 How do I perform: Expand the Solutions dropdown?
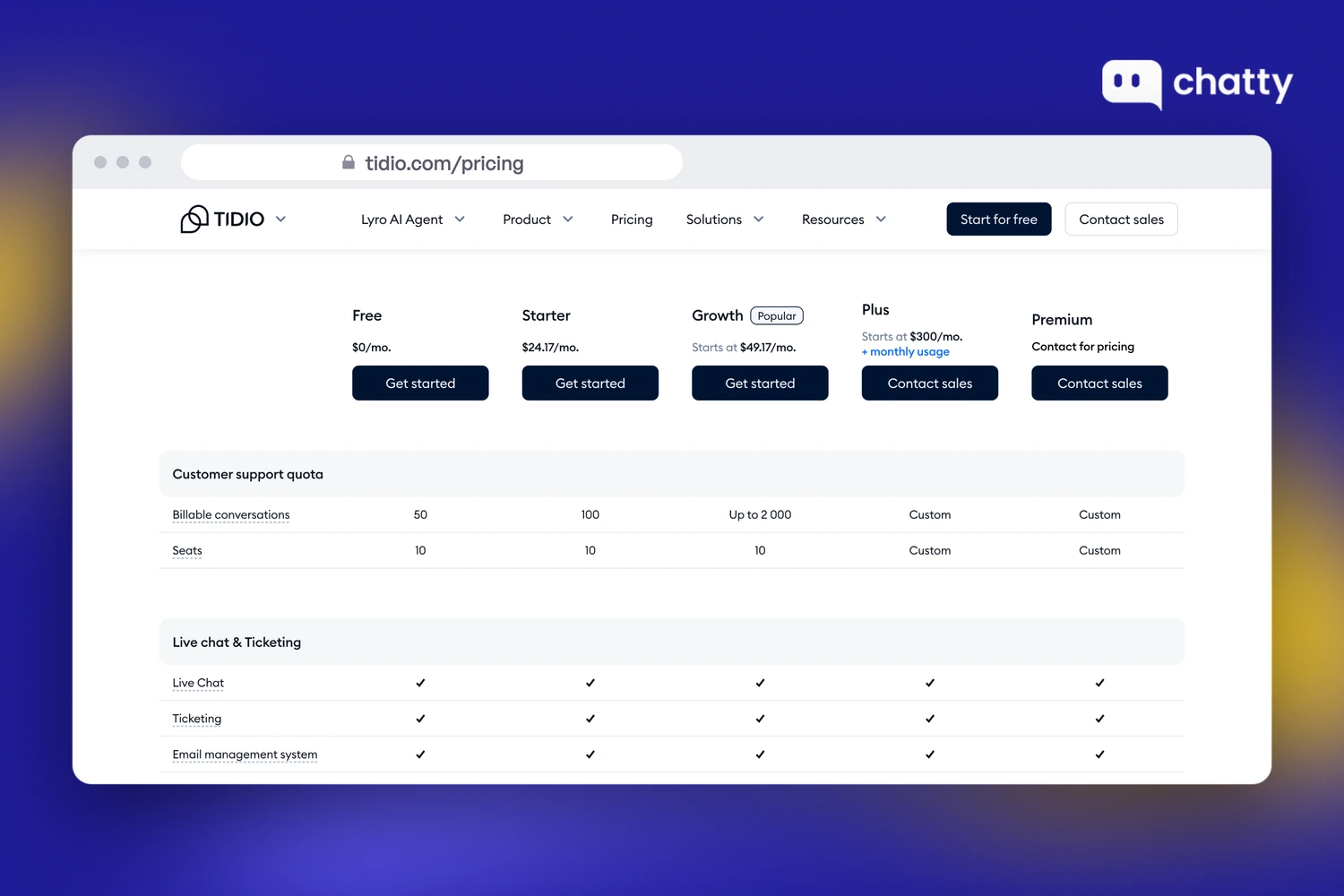[x=725, y=220]
